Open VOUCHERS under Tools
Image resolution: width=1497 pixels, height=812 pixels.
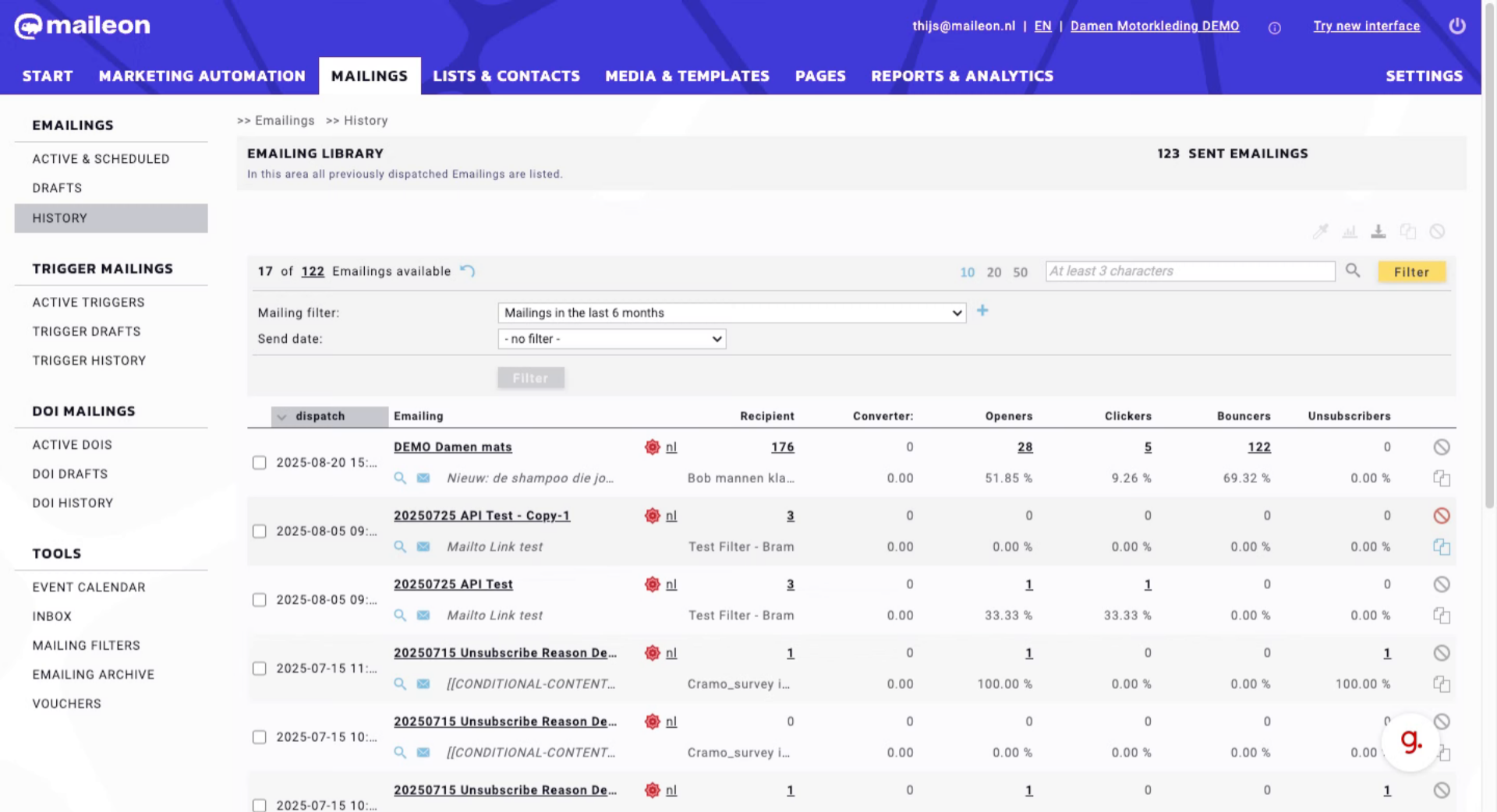tap(67, 704)
